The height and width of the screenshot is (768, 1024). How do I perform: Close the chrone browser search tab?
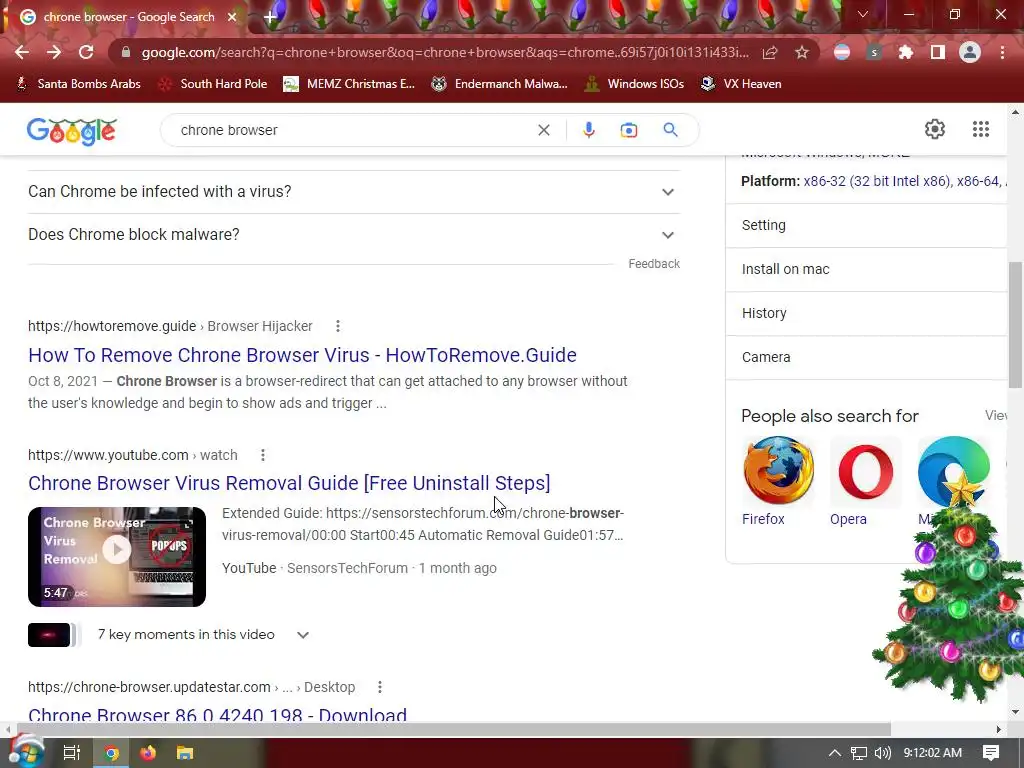coord(232,17)
